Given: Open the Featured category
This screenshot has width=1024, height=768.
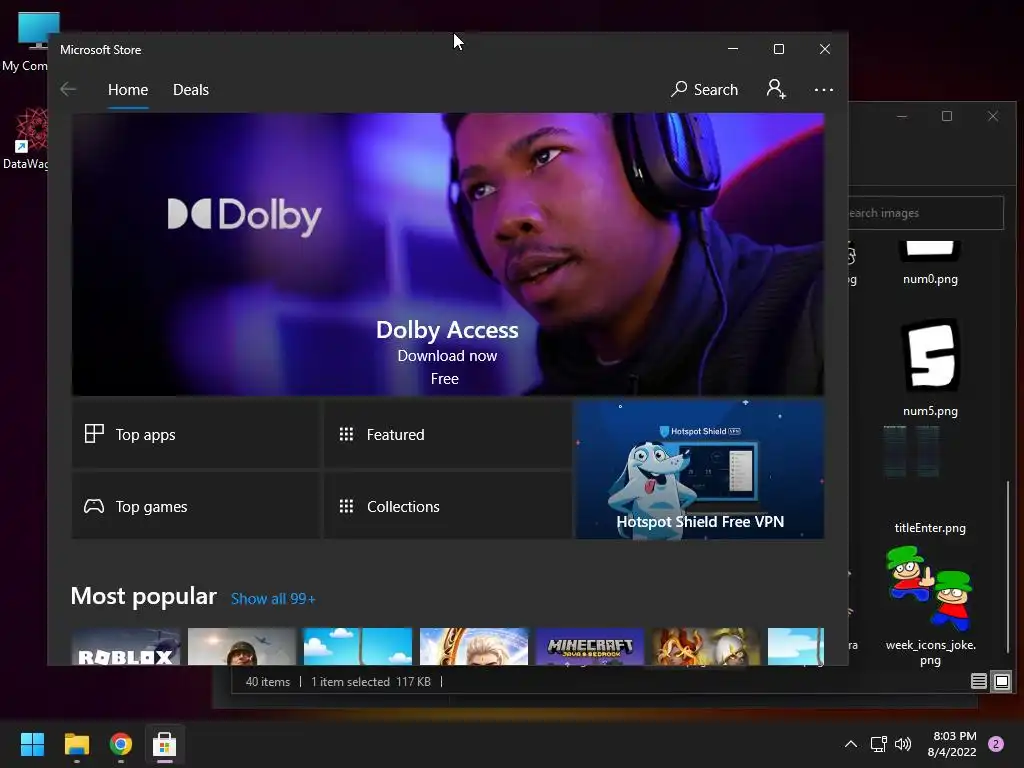Looking at the screenshot, I should point(448,434).
